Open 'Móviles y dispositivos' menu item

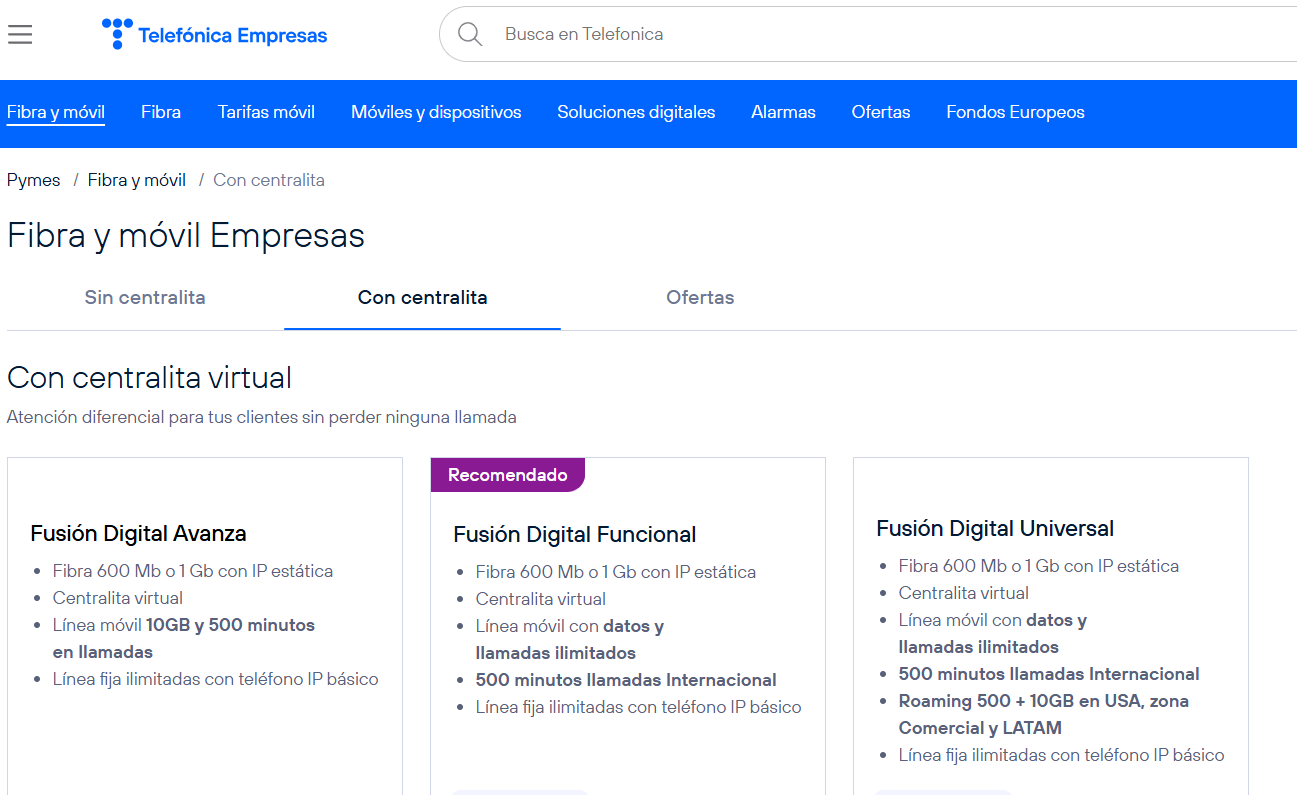point(436,112)
